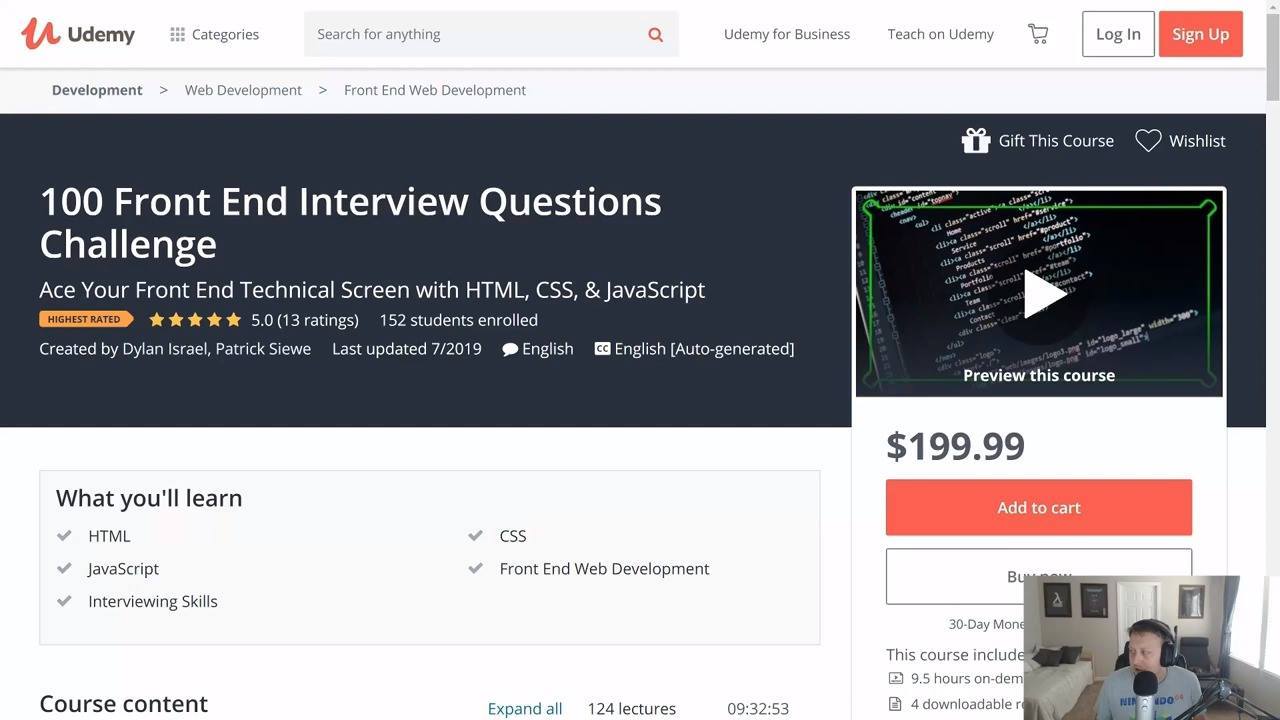Click the 09:32:53 total duration
This screenshot has height=720, width=1280.
[758, 708]
